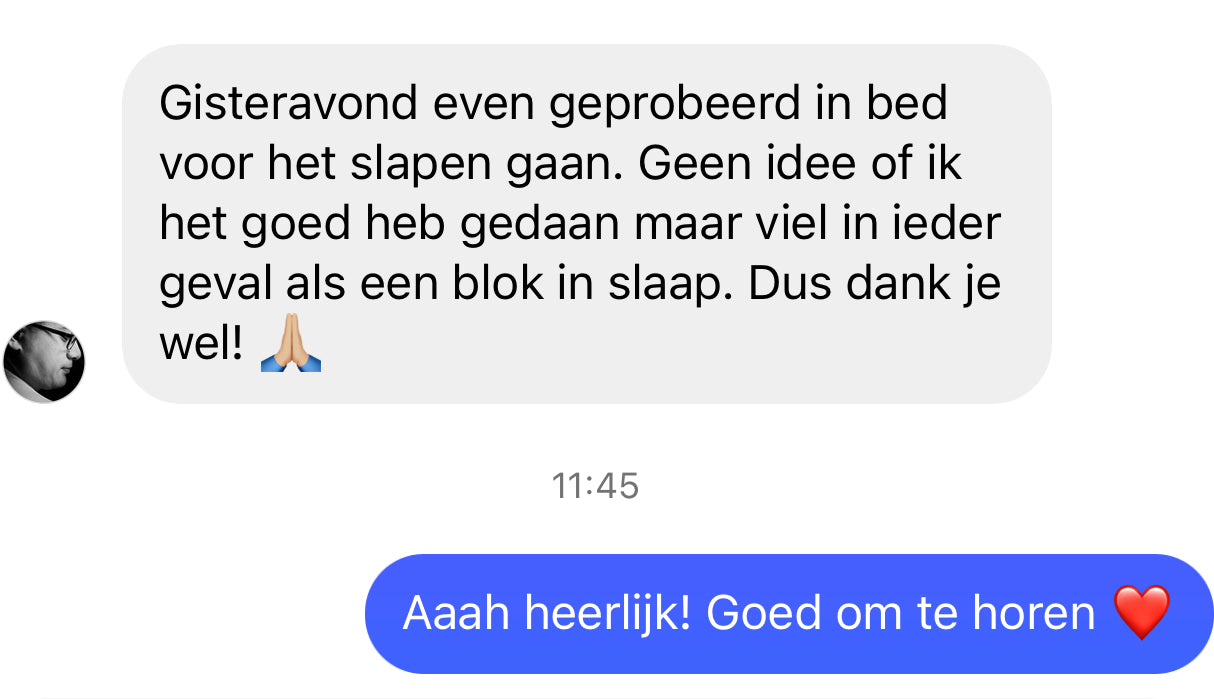Select the 11:45 timestamp
This screenshot has height=699, width=1214.
pos(595,486)
